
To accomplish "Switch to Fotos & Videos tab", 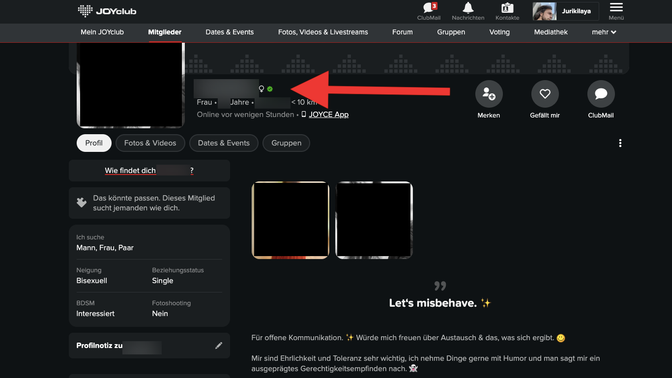I will (x=150, y=143).
